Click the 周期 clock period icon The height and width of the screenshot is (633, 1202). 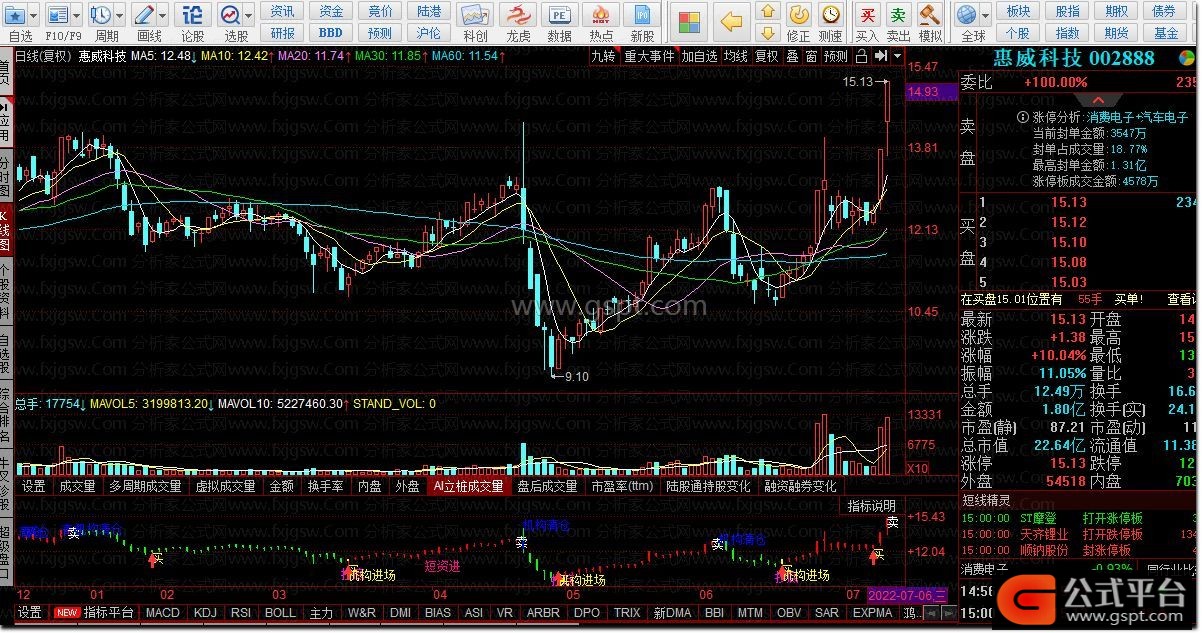point(100,15)
